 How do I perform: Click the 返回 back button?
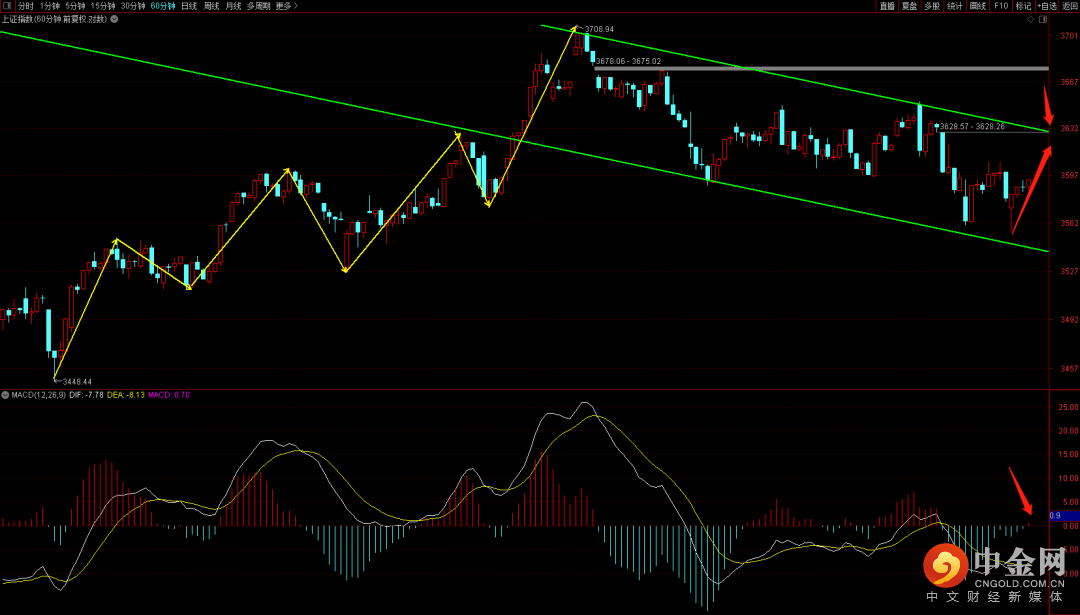[1070, 6]
